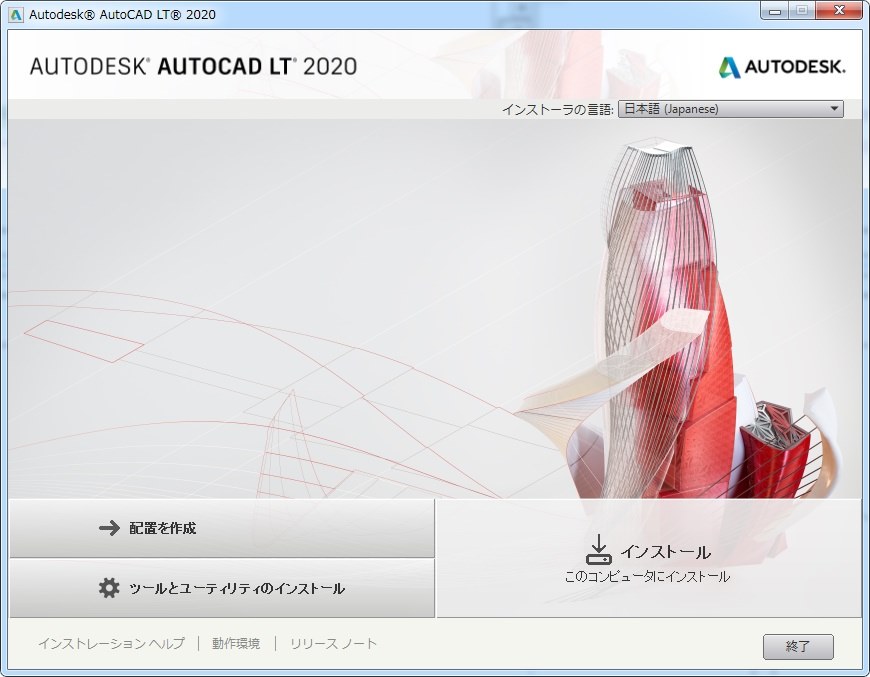Image resolution: width=870 pixels, height=677 pixels.
Task: Click the gear icon for tools and utilities
Action: coord(109,588)
